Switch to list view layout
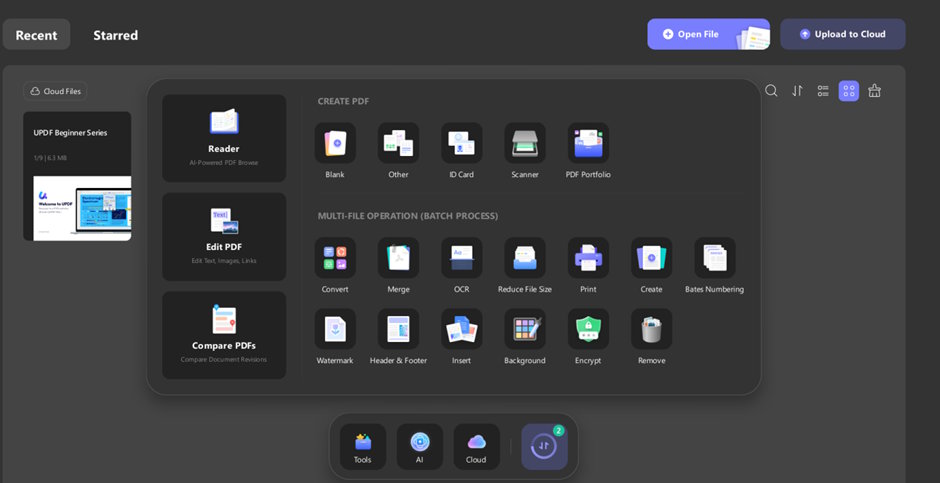This screenshot has height=483, width=940. pos(823,91)
